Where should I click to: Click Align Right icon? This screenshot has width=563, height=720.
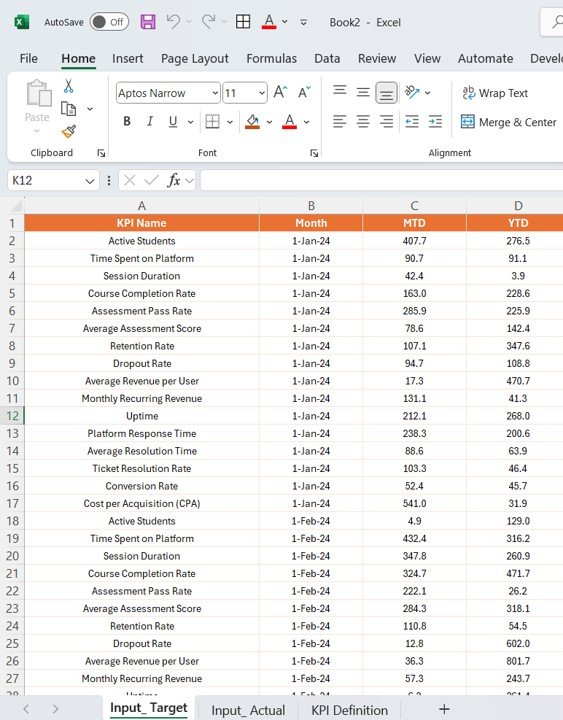(386, 121)
